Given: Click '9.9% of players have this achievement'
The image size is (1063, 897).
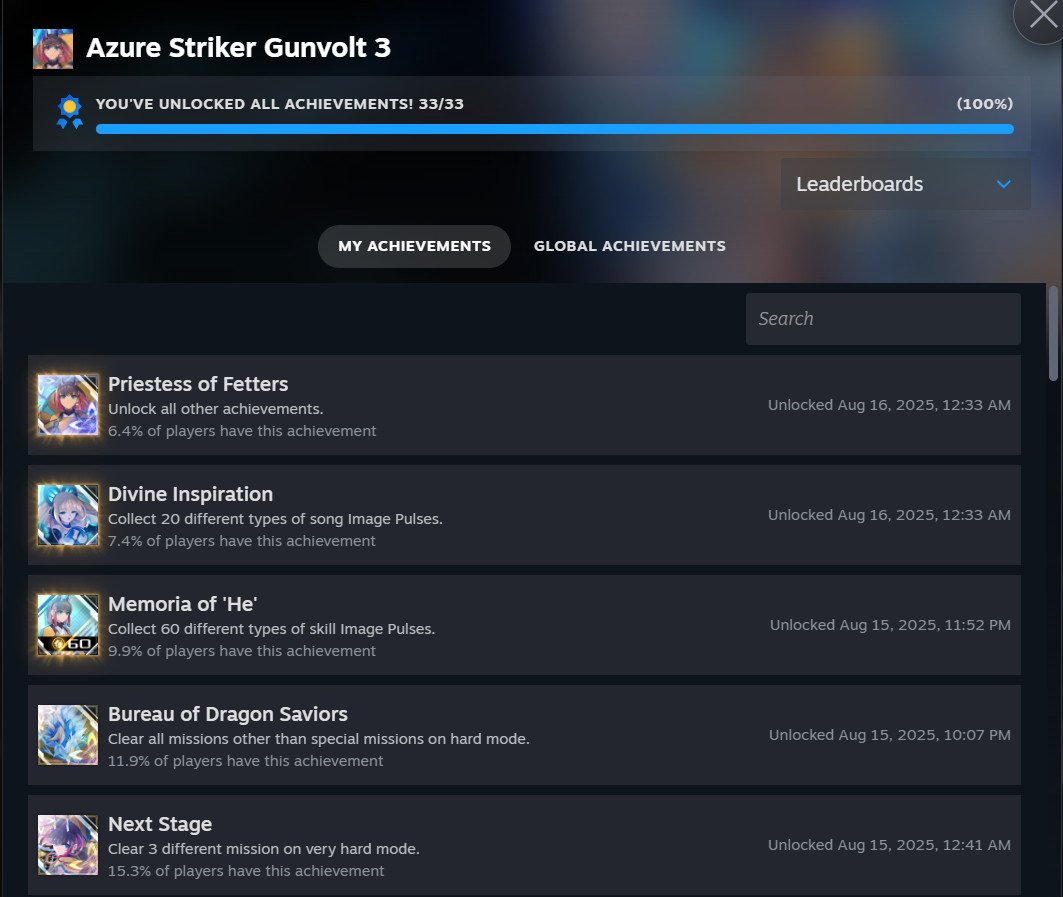Looking at the screenshot, I should click(242, 651).
